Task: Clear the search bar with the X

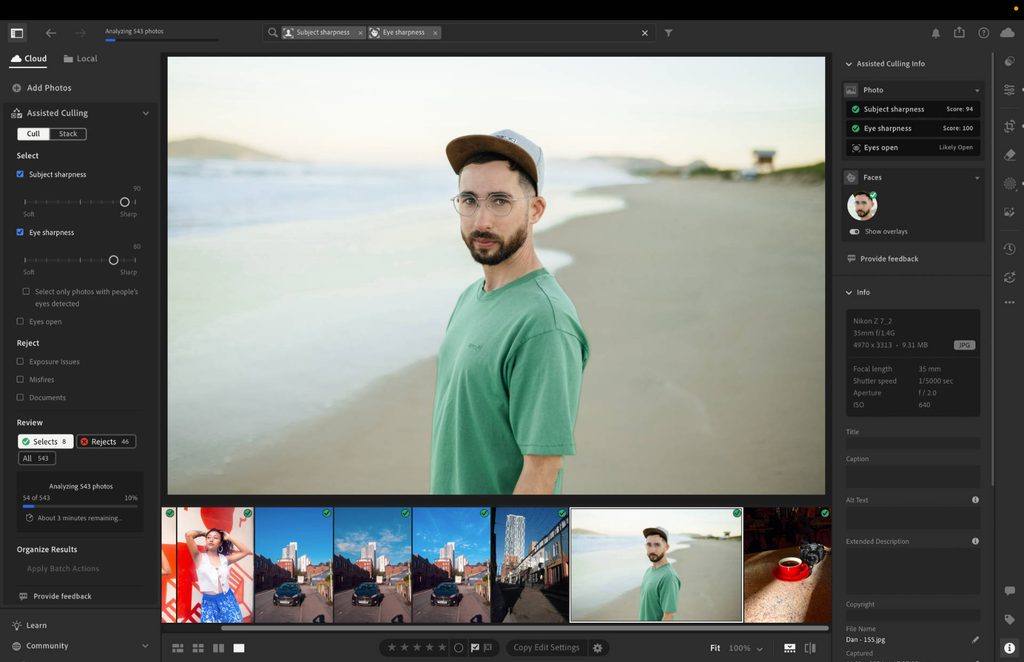Action: click(x=645, y=33)
